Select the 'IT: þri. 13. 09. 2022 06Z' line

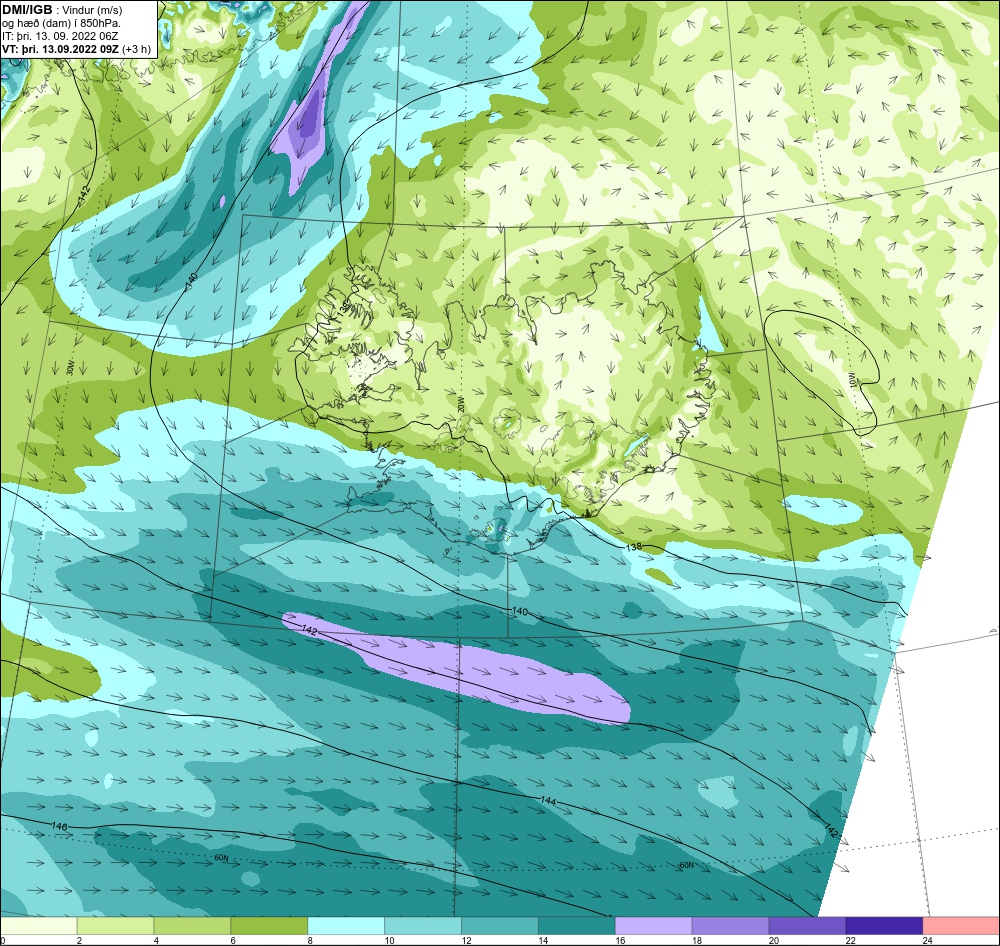pos(60,36)
